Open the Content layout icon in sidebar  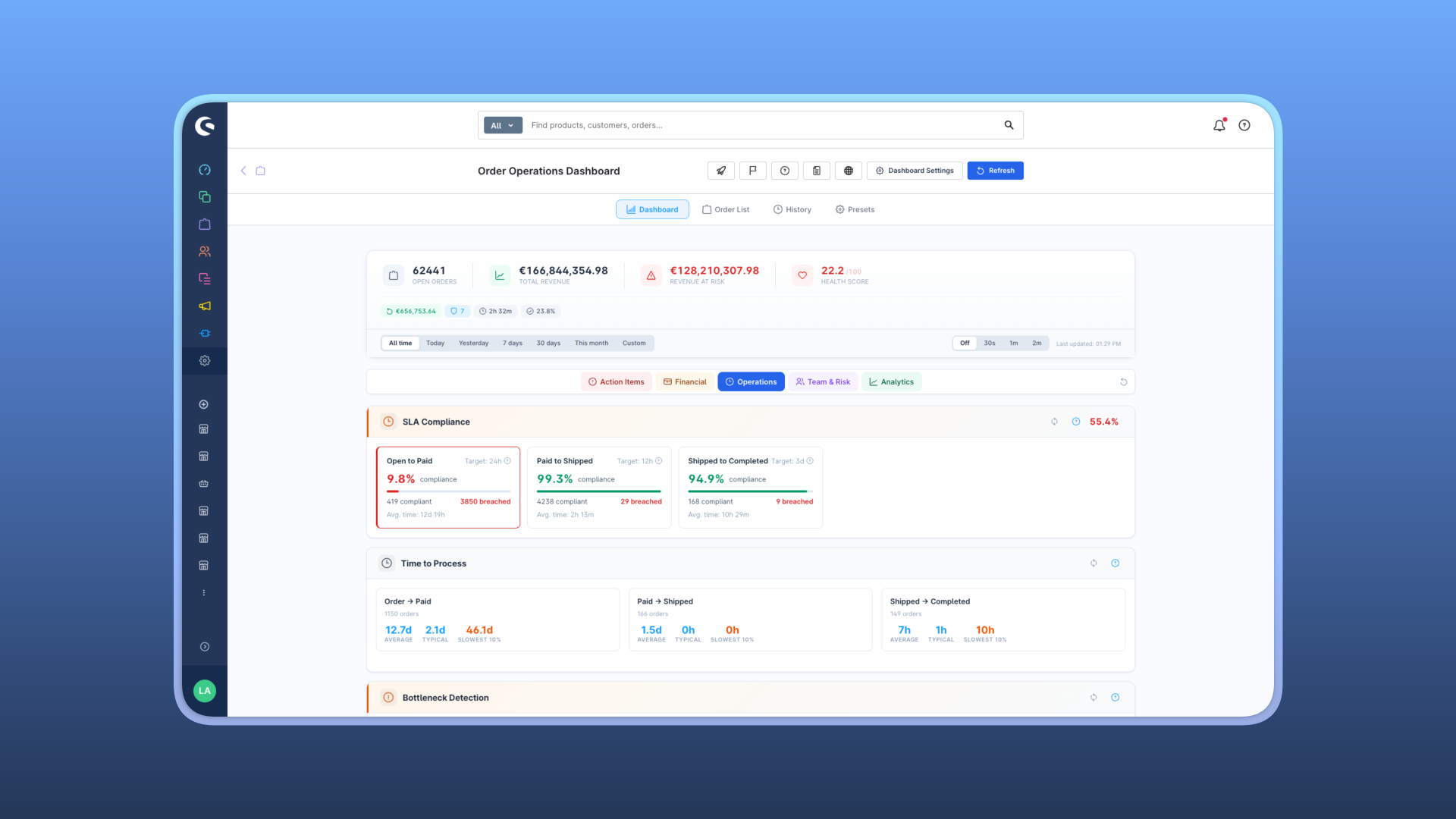205,279
